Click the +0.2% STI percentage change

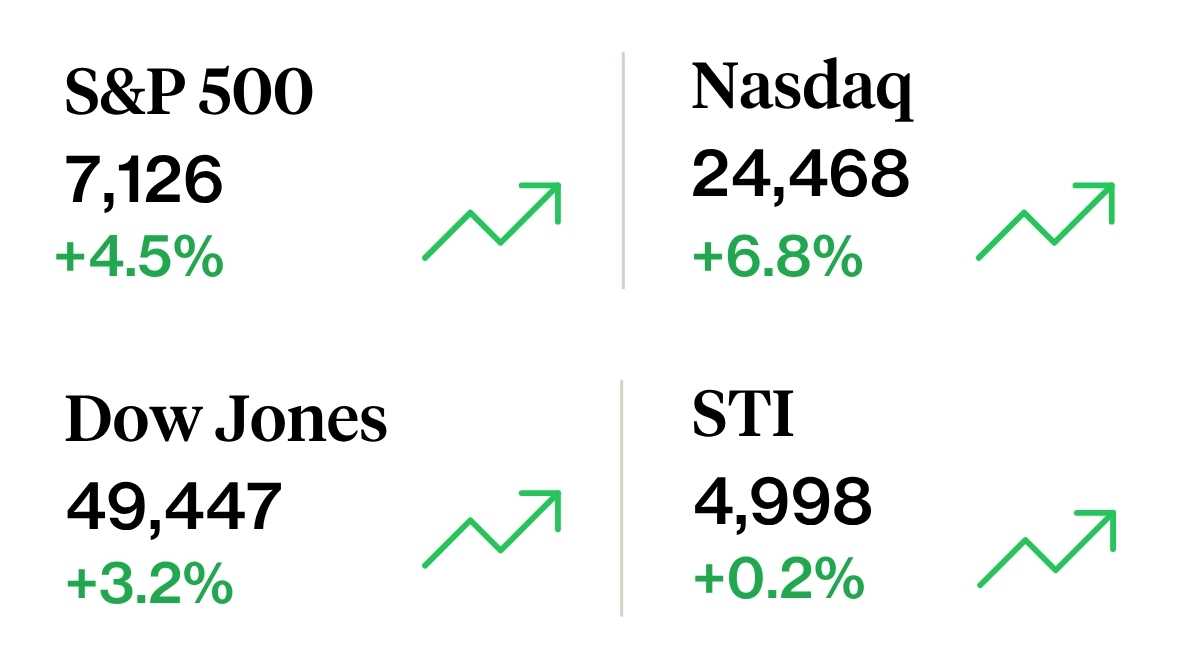click(777, 577)
